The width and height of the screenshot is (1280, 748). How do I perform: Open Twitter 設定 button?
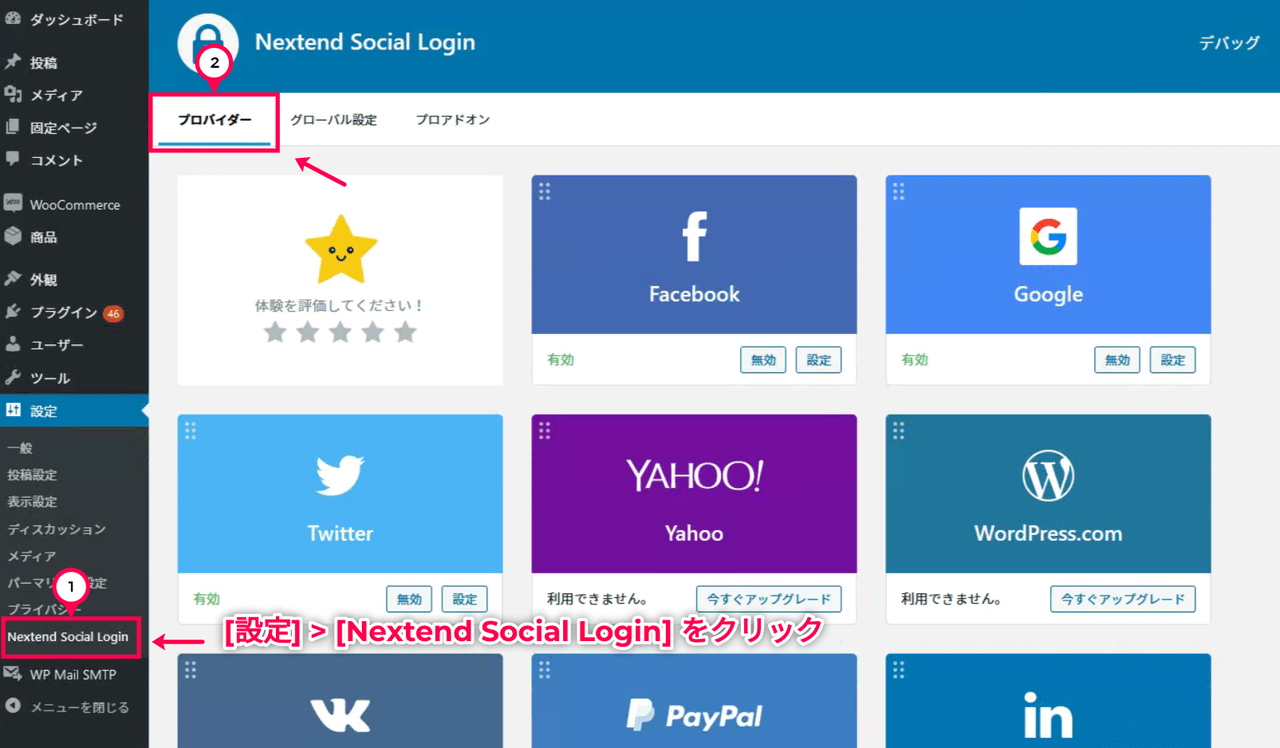pyautogui.click(x=465, y=599)
